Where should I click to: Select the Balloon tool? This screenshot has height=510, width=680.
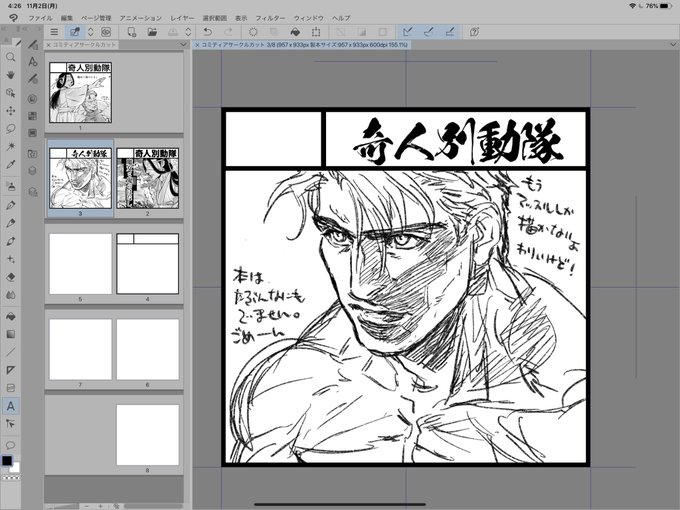coord(10,445)
